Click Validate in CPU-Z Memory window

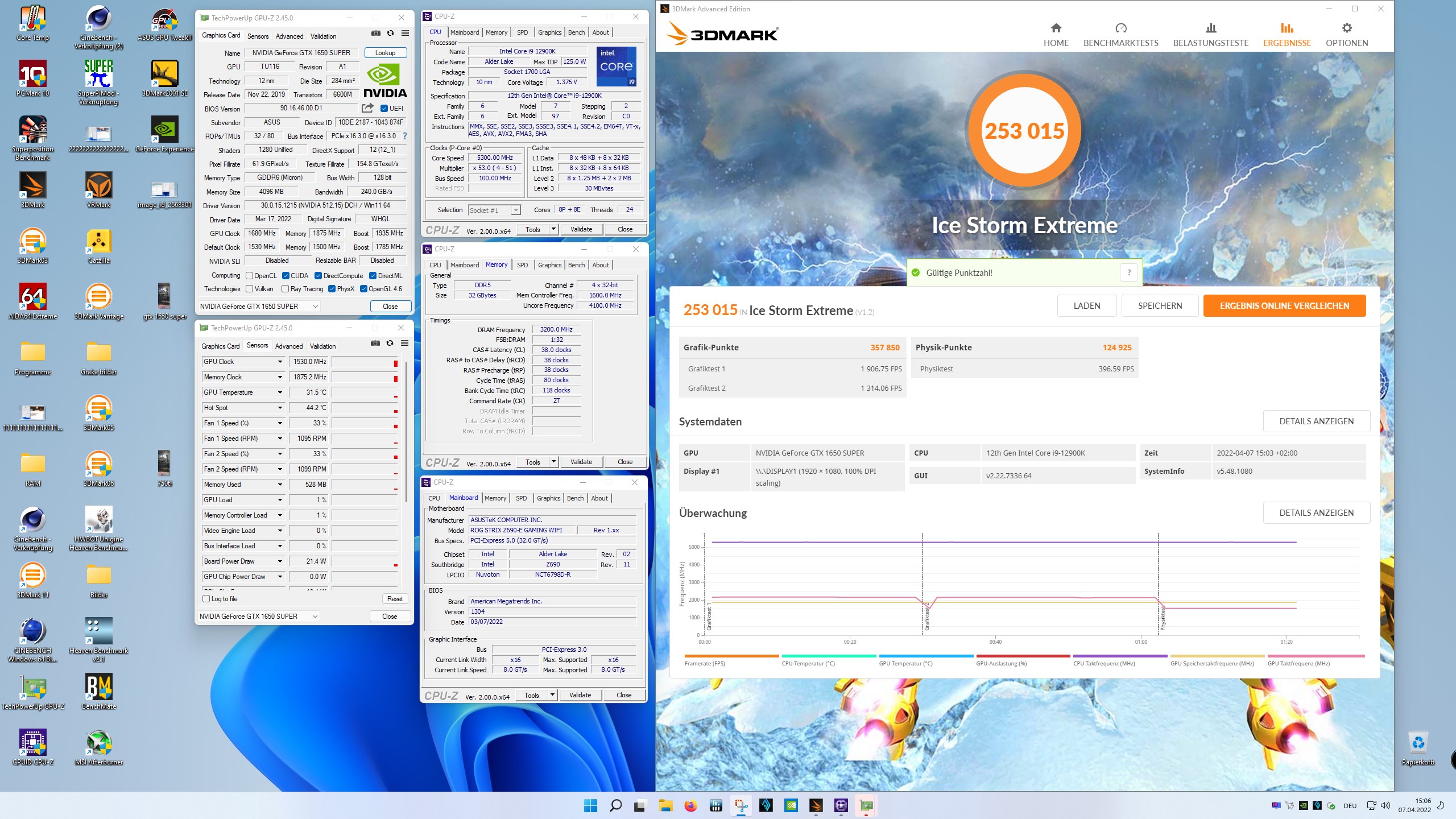tap(581, 462)
